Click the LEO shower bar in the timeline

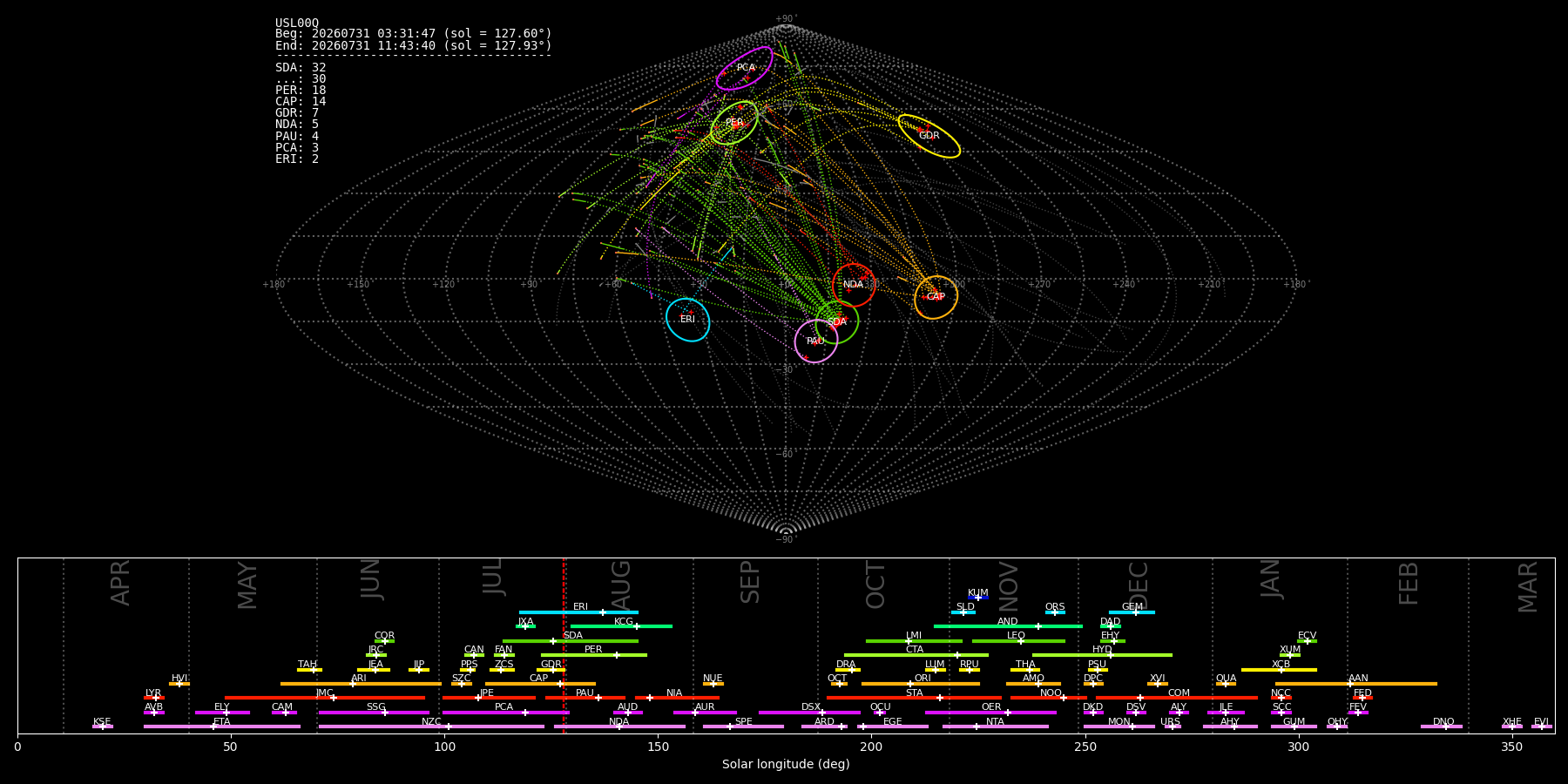click(x=1018, y=641)
